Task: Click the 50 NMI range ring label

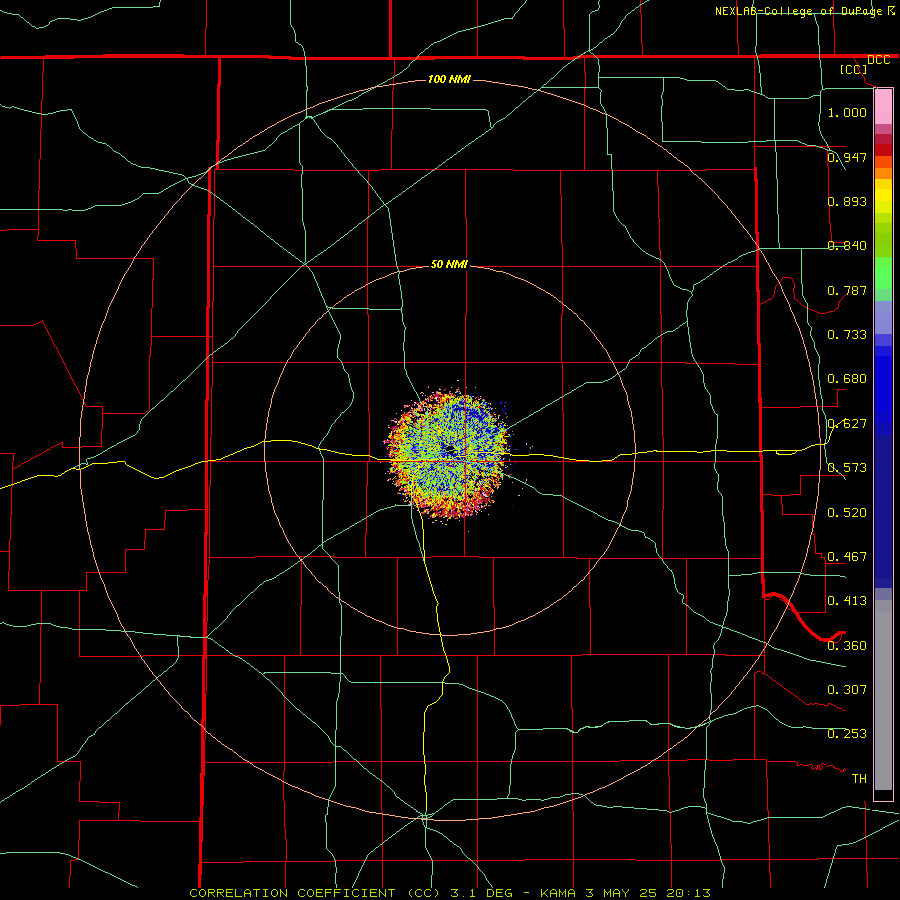Action: [449, 265]
